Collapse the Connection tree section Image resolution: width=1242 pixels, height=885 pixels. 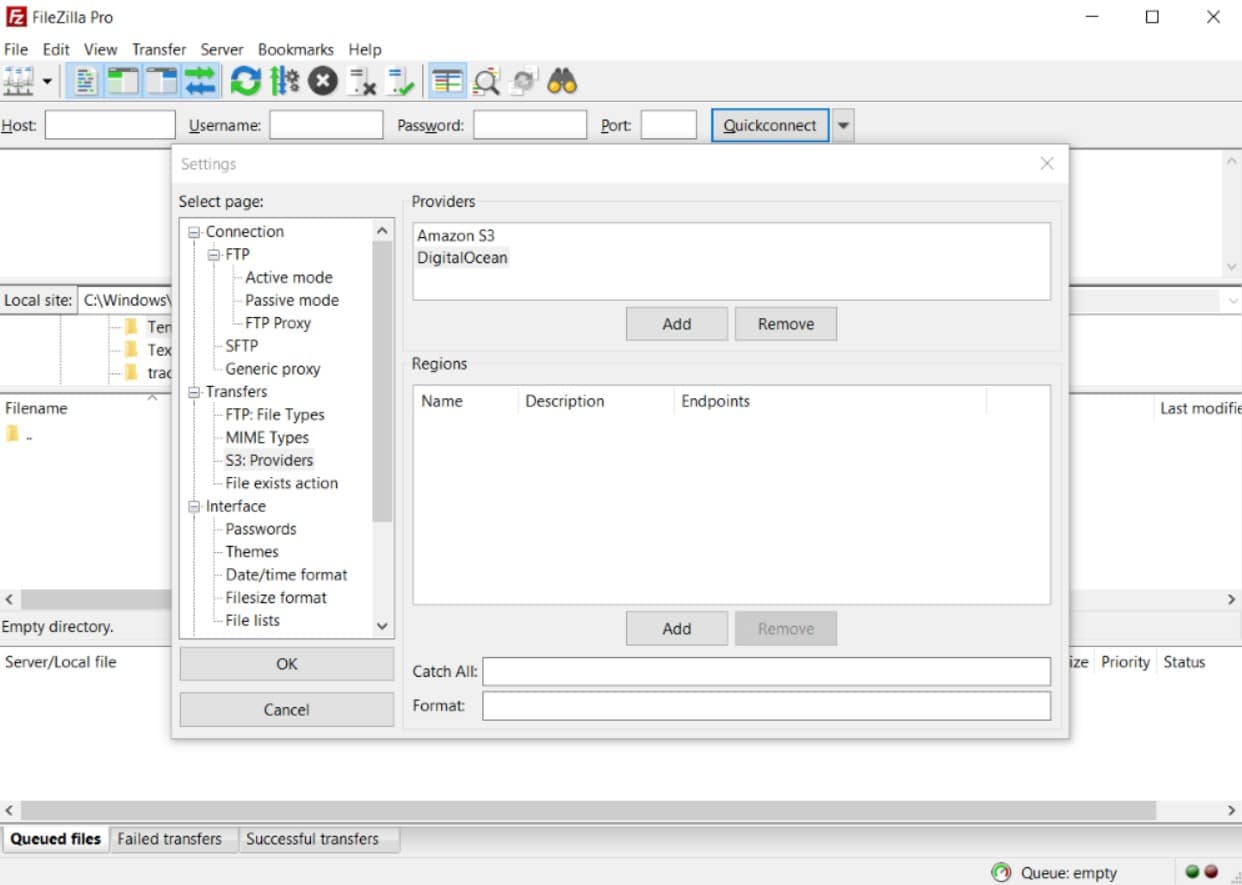tap(192, 231)
